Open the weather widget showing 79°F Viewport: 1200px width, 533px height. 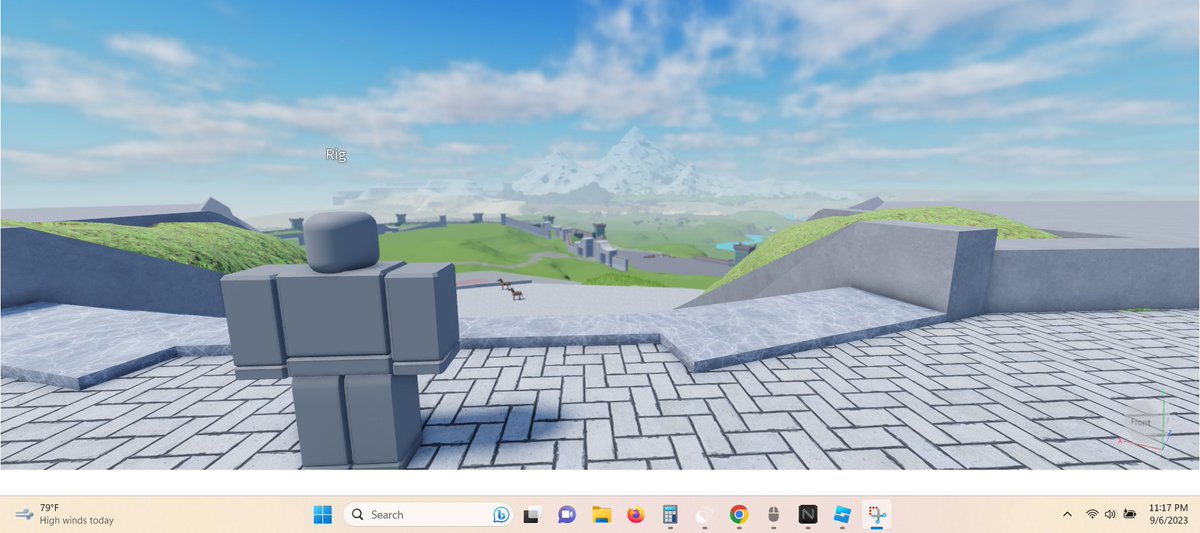65,514
